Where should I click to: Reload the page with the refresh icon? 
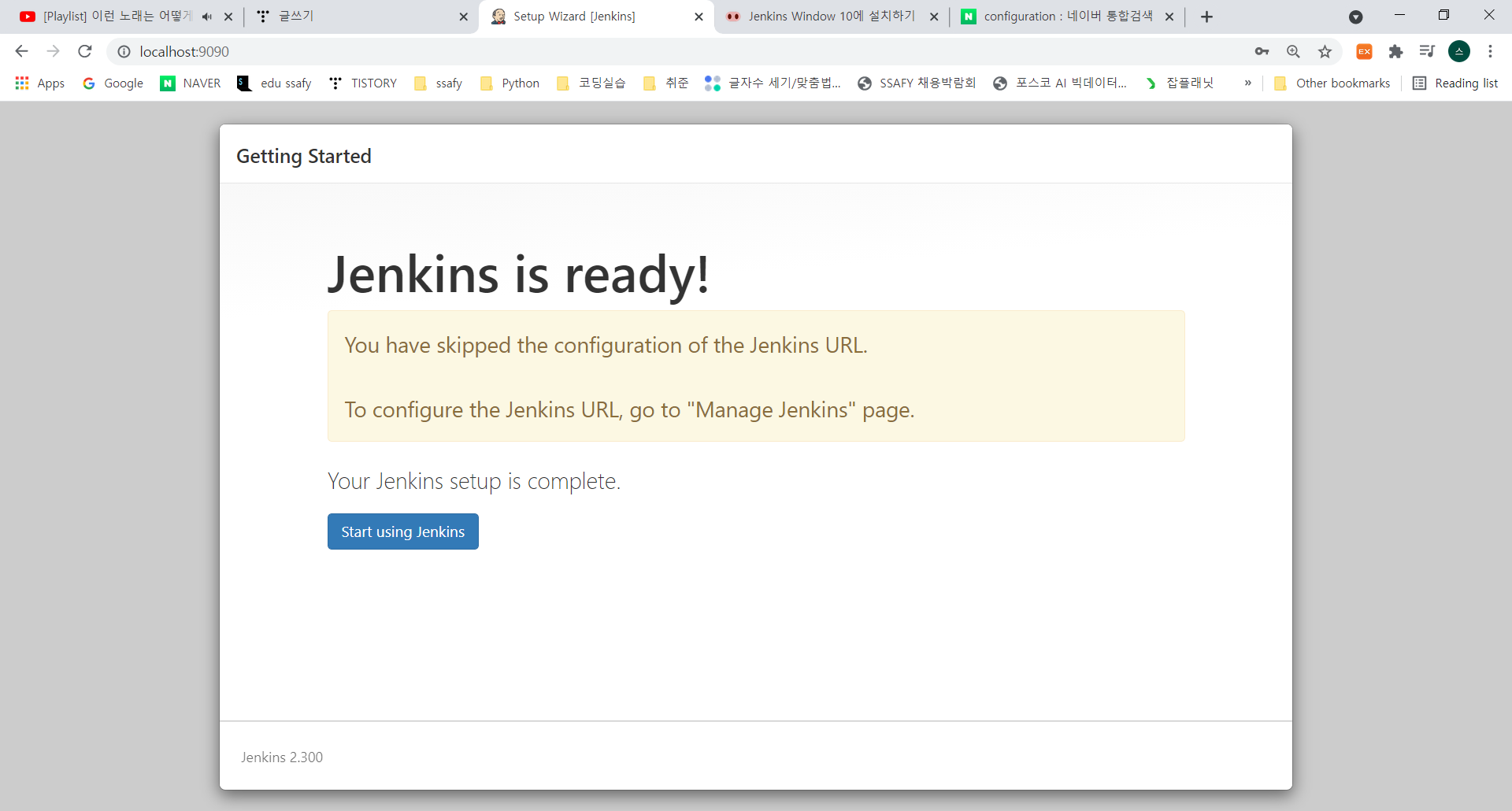85,51
